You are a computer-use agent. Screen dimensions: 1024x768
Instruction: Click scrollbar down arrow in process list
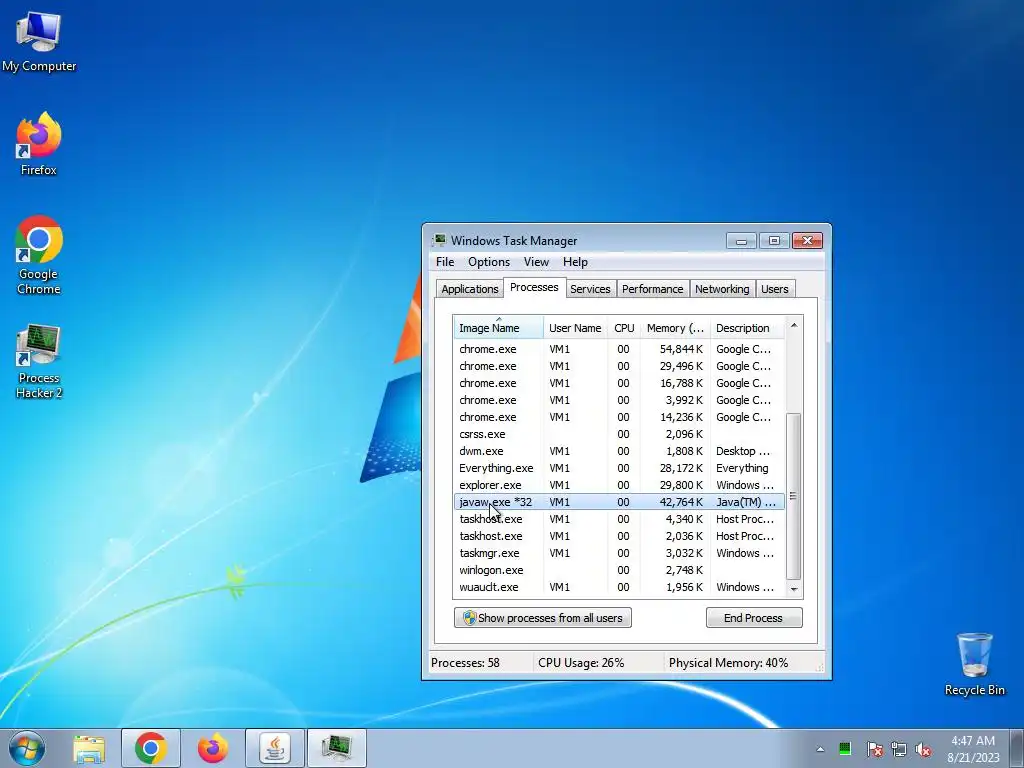[x=794, y=589]
